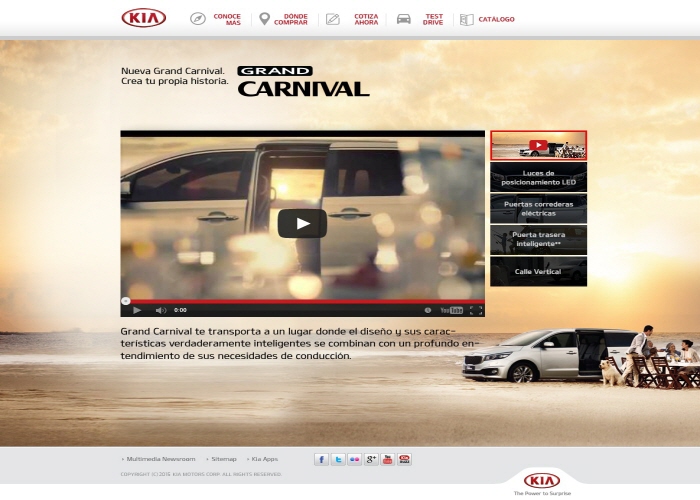Select Puerta trasera inteligente thumbnail

click(538, 240)
